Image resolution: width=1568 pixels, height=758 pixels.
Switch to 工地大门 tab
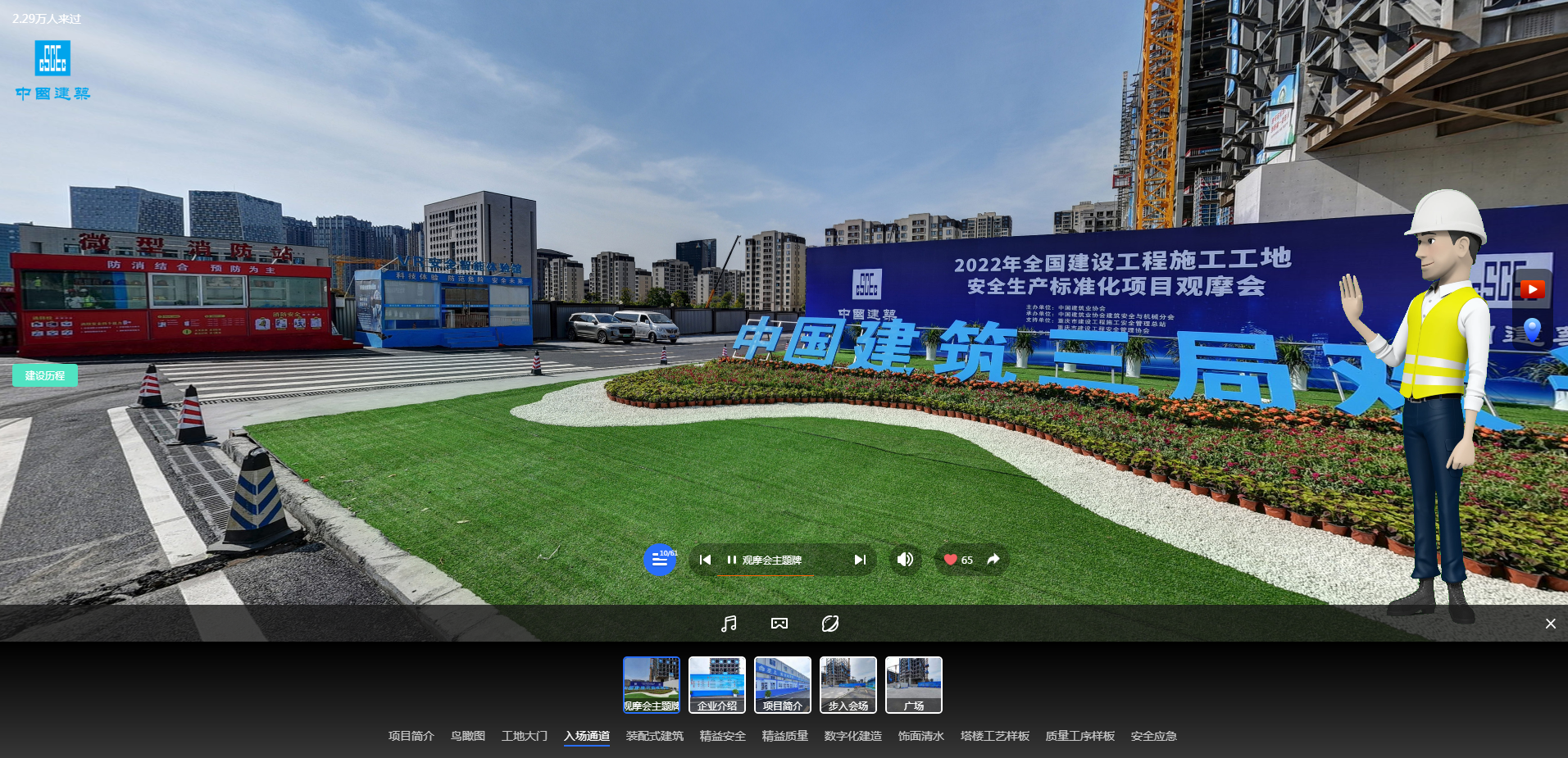[x=525, y=736]
